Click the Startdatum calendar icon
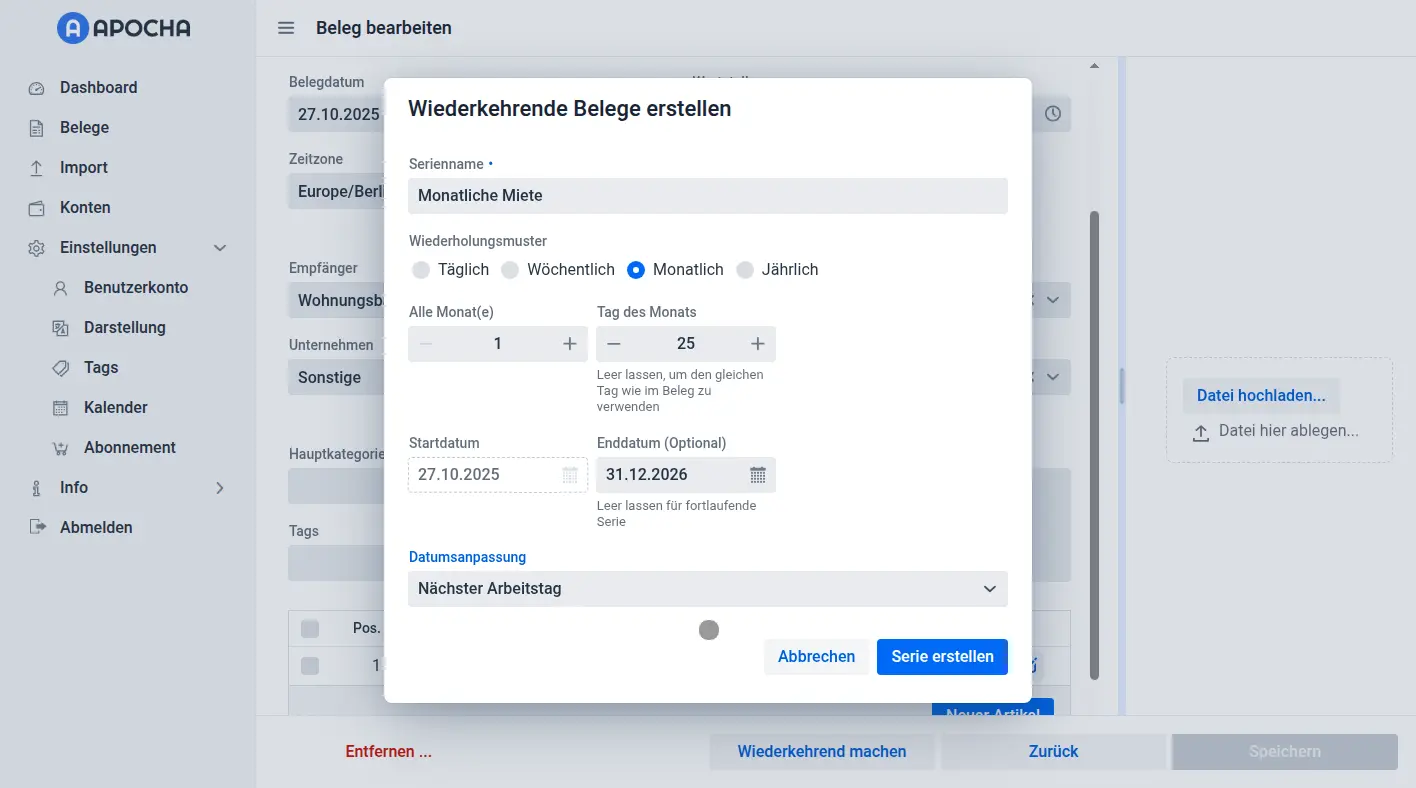The height and width of the screenshot is (788, 1416). pyautogui.click(x=570, y=475)
